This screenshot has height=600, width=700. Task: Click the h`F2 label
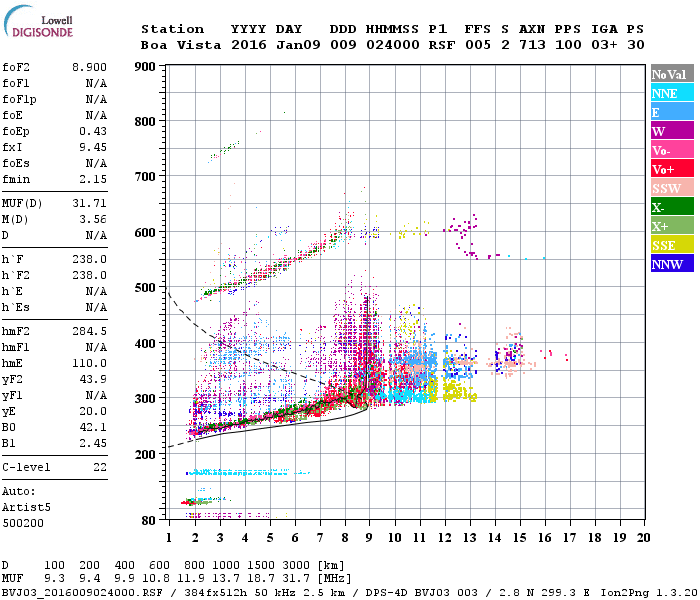pos(16,275)
